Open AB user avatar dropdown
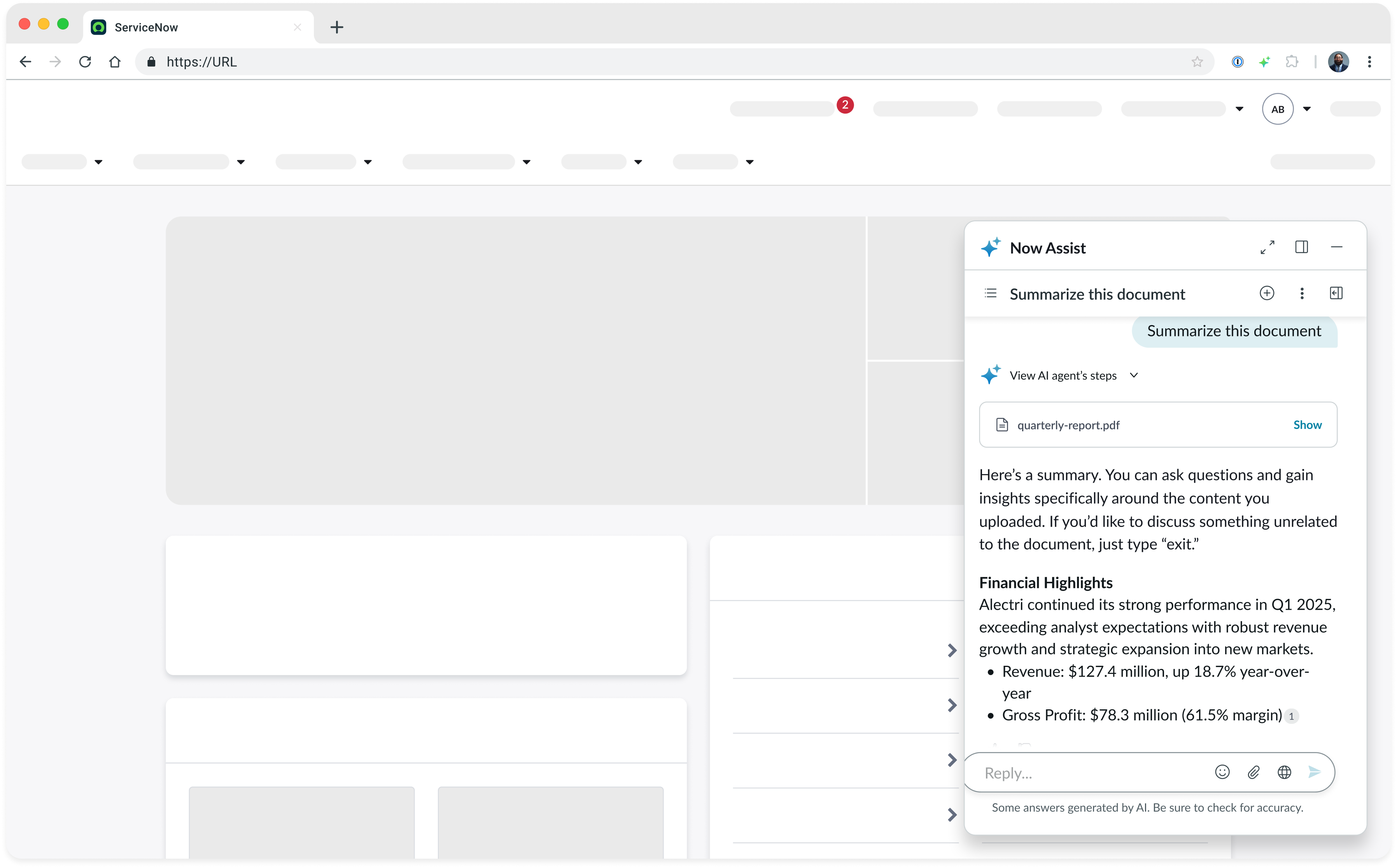Image resolution: width=1397 pixels, height=868 pixels. (x=1307, y=109)
